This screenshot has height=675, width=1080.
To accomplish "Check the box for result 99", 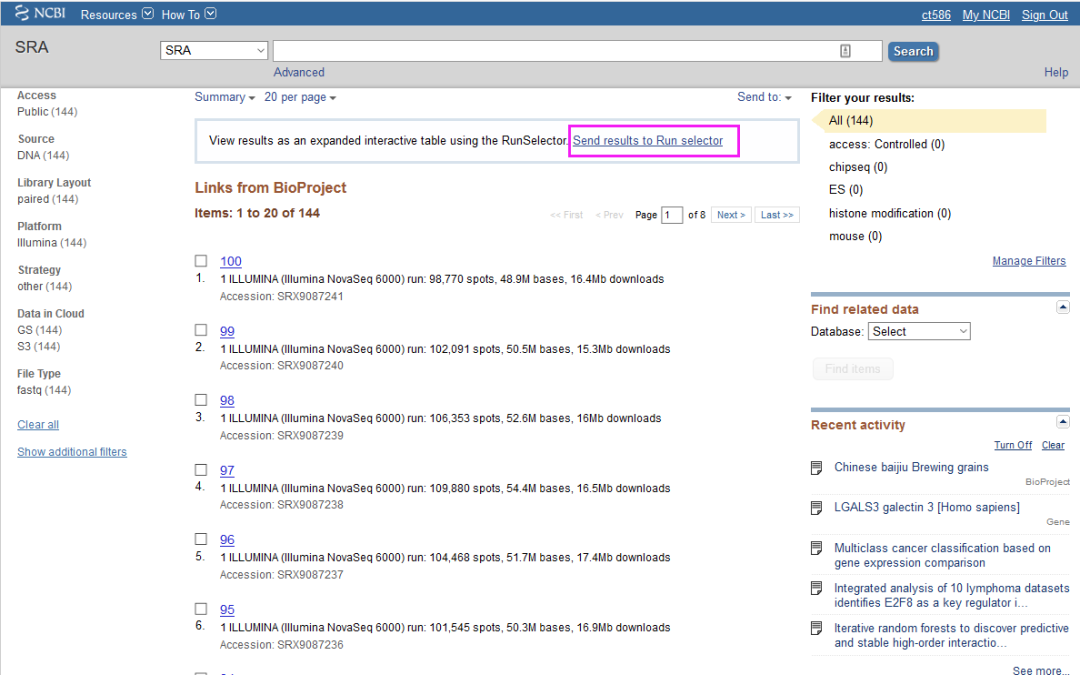I will pos(200,331).
